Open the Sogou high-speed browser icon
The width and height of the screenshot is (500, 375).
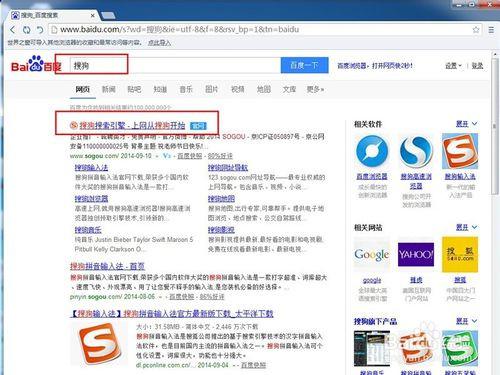click(x=416, y=151)
